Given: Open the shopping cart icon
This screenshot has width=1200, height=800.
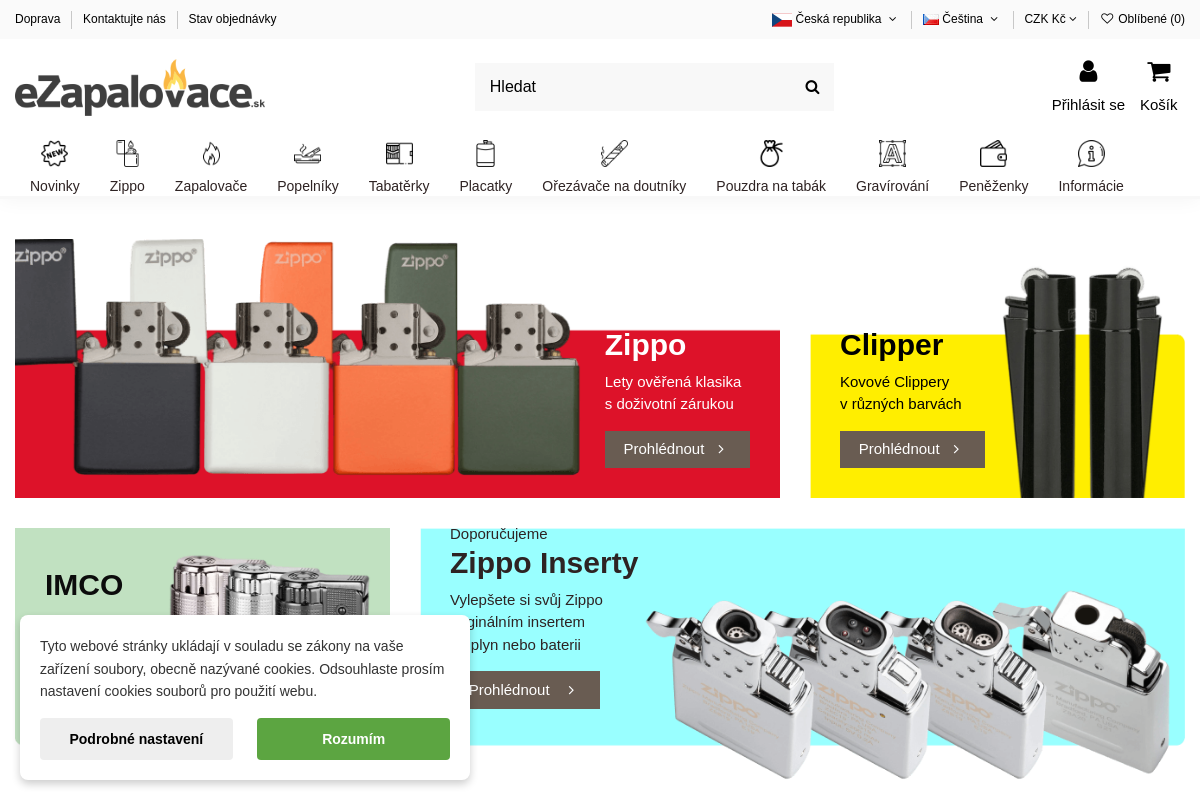Looking at the screenshot, I should point(1158,71).
